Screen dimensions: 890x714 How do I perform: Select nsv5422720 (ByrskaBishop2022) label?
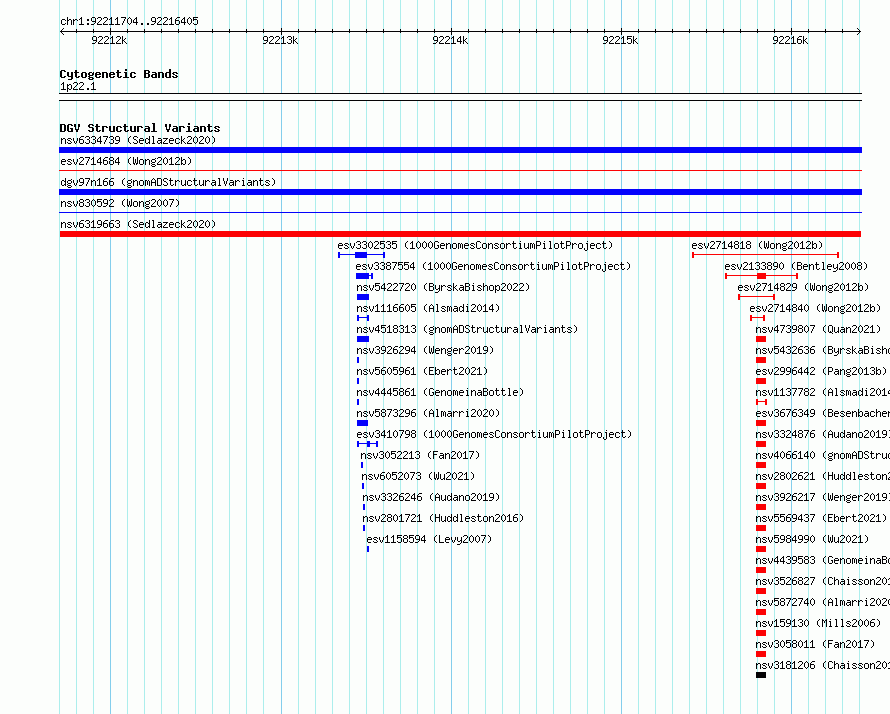pos(443,287)
